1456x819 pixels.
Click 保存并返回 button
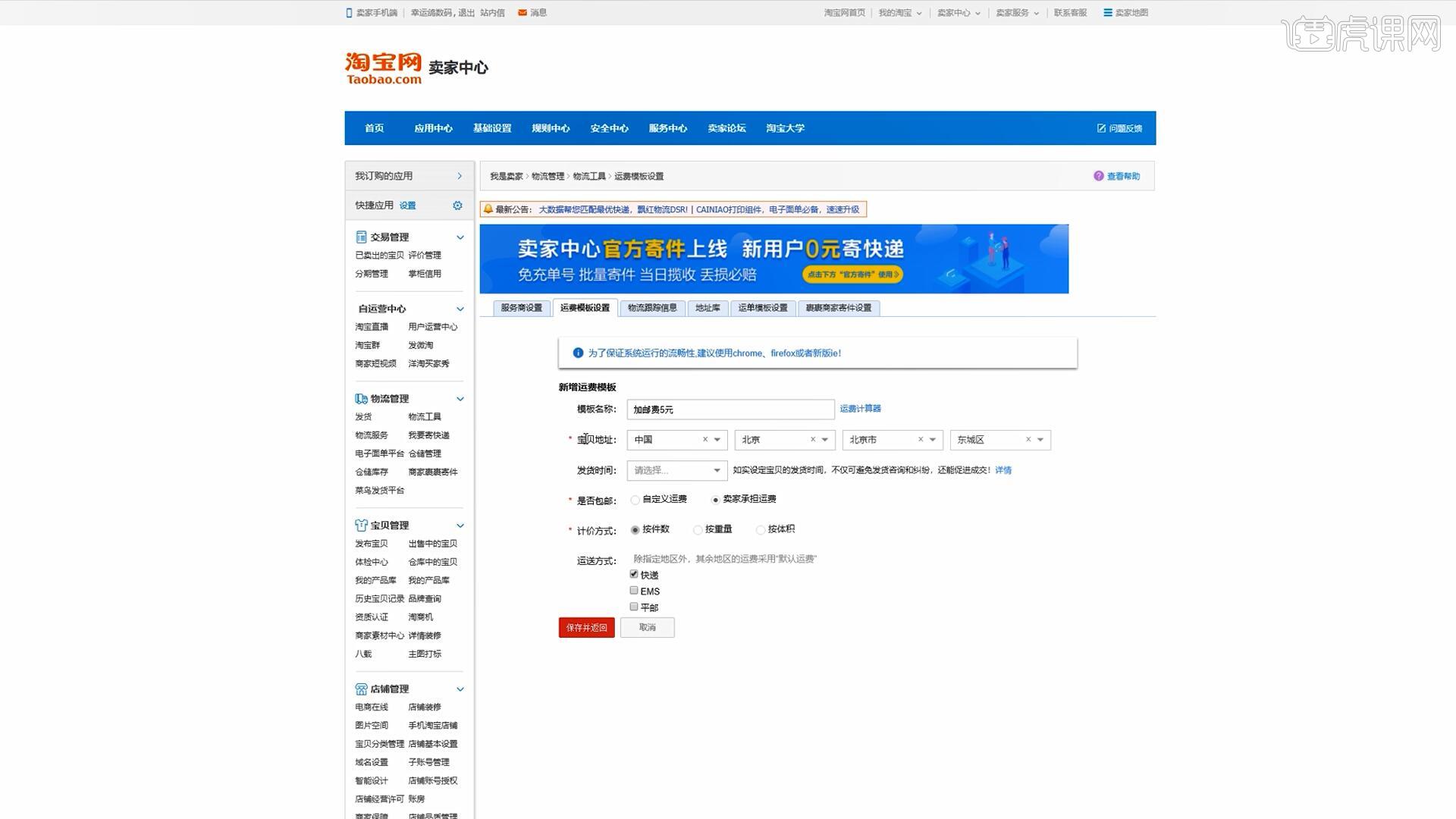coord(587,628)
